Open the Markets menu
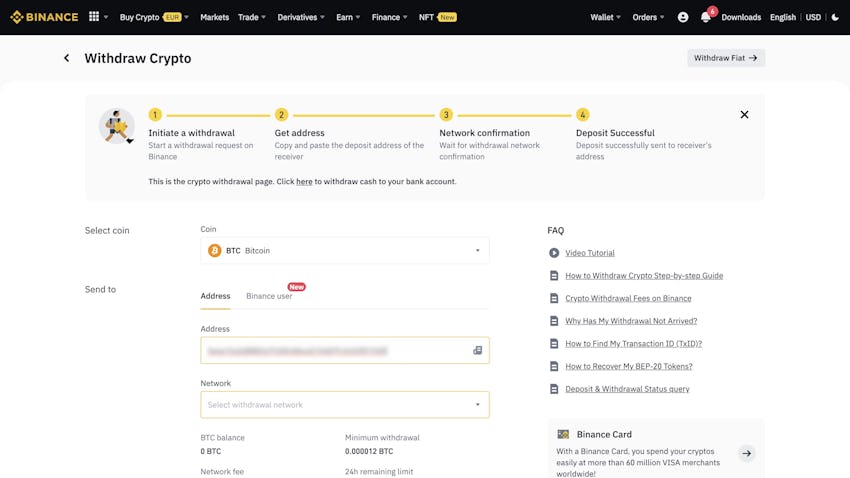850x478 pixels. [214, 17]
